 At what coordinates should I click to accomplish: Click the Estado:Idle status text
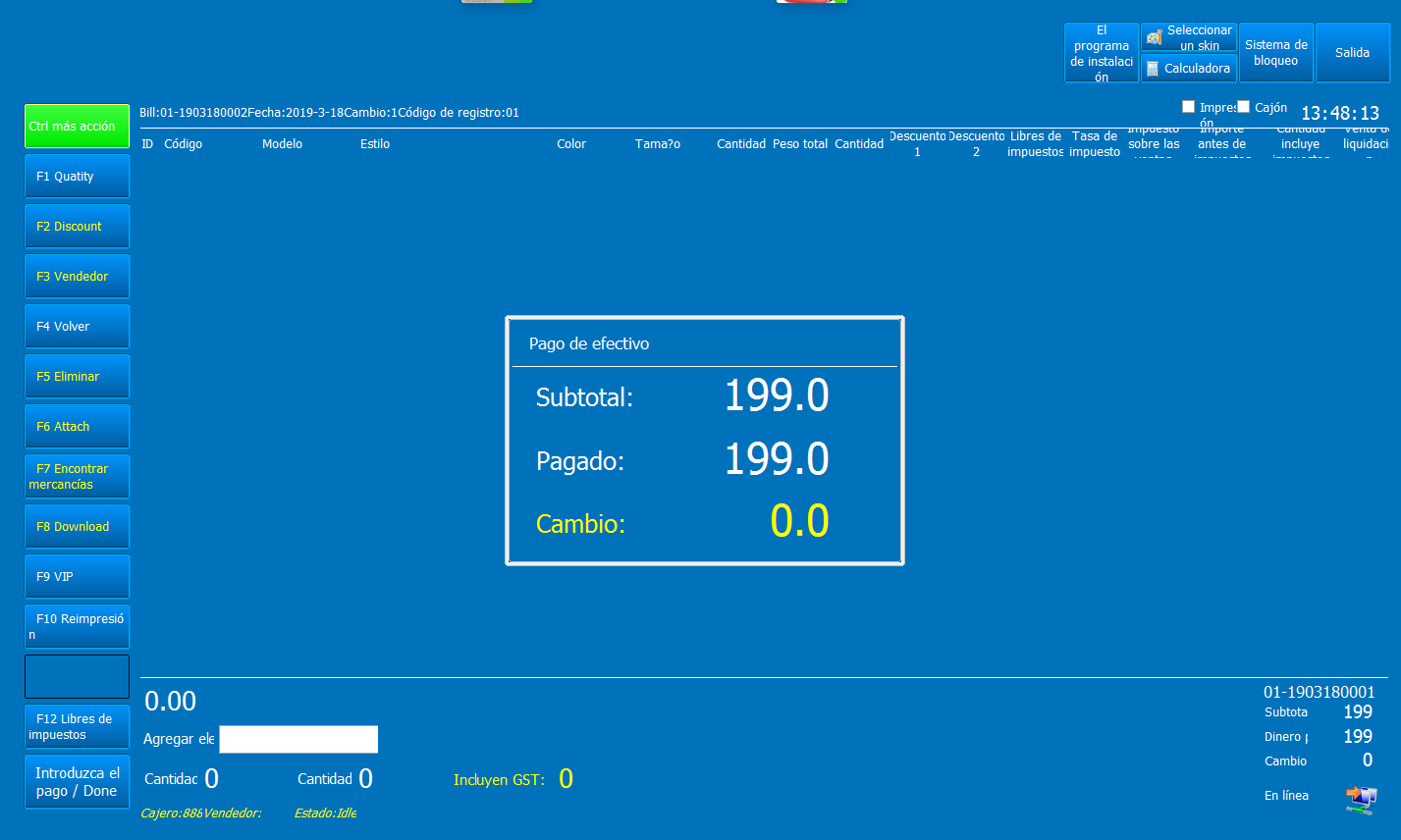coord(325,814)
